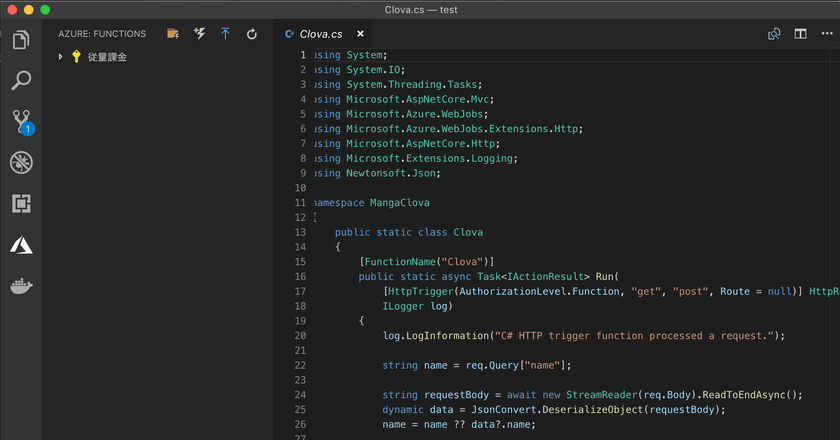Open the Extensions view in activity bar
This screenshot has height=440, width=840.
(21, 204)
